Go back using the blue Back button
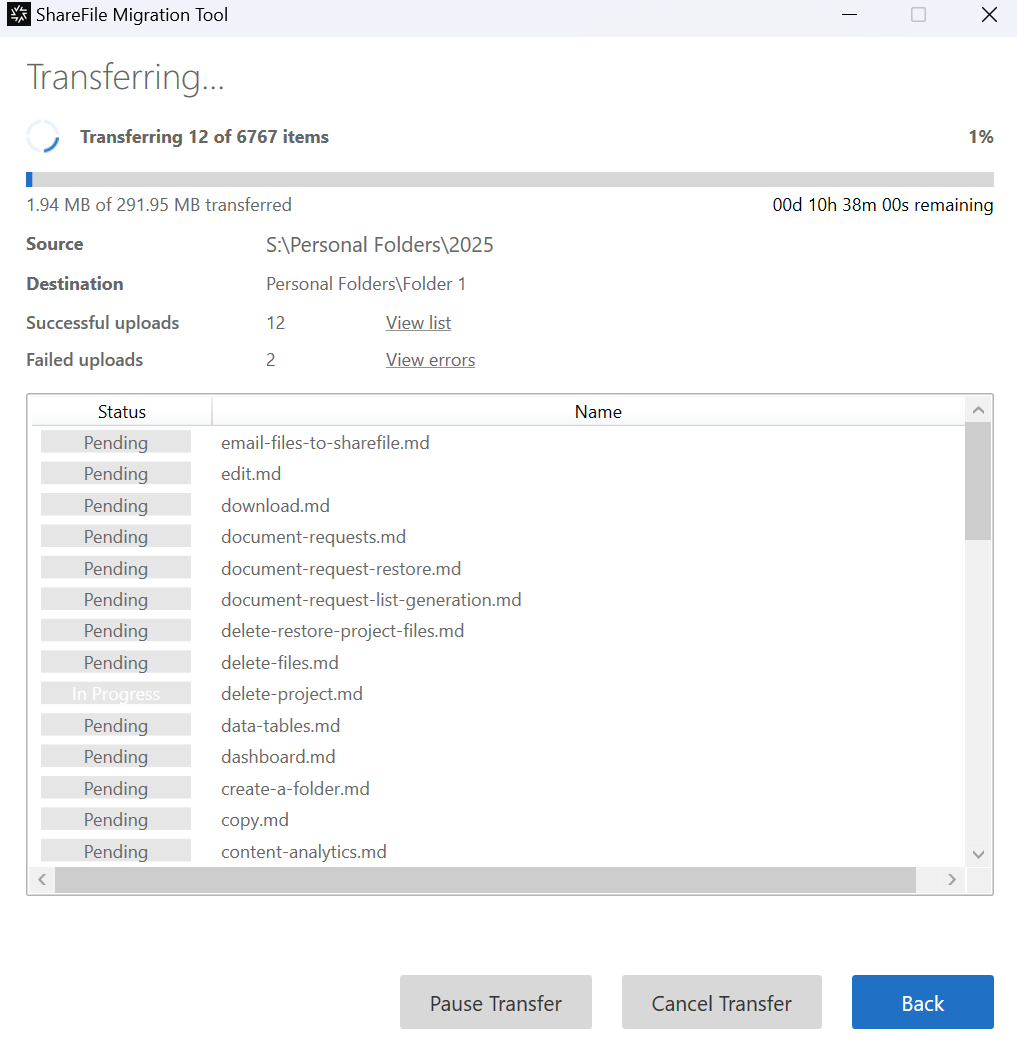This screenshot has height=1046, width=1017. 922,1002
